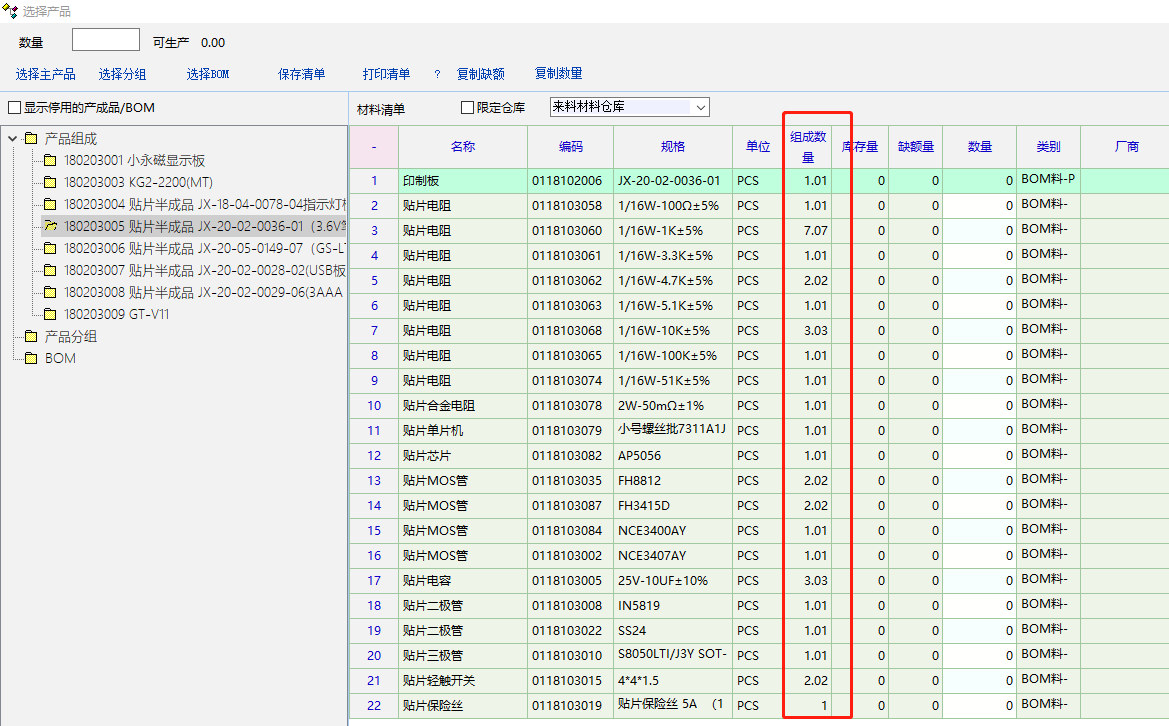
Task: Click the folder icon of 180203001 小永磁显示板
Action: [50, 160]
